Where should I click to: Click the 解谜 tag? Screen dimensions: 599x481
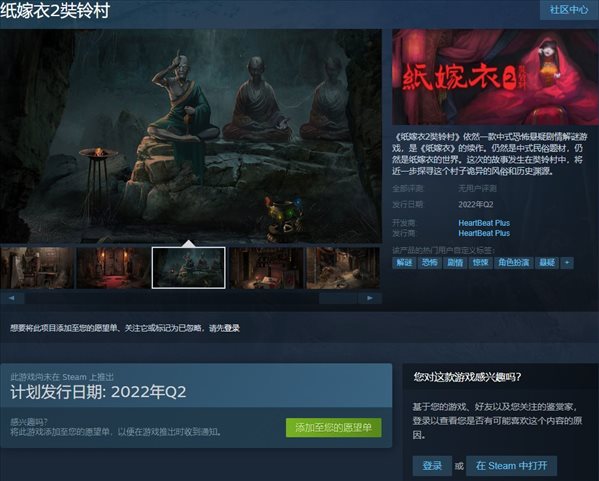(x=404, y=263)
